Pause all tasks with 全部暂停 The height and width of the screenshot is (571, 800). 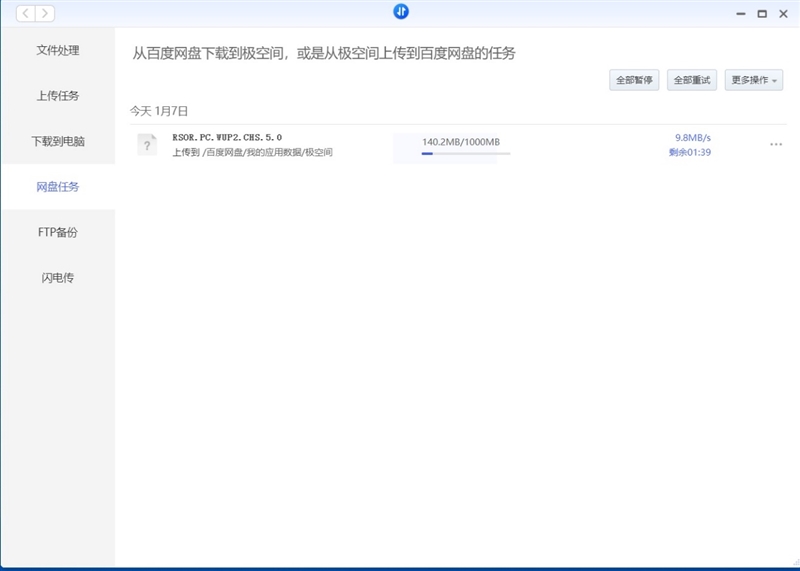634,80
